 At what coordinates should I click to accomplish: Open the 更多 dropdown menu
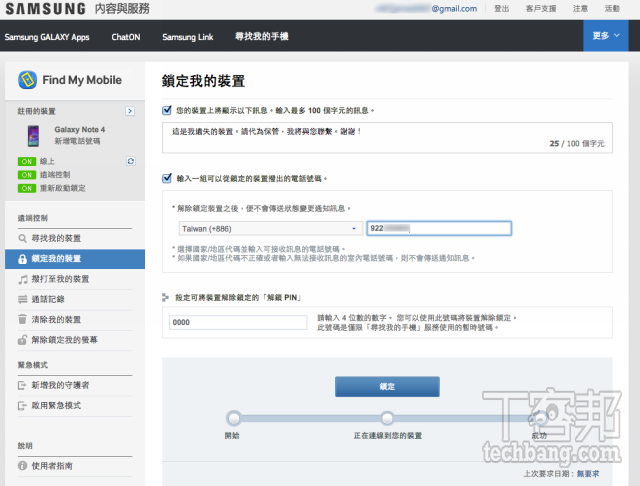pos(605,36)
